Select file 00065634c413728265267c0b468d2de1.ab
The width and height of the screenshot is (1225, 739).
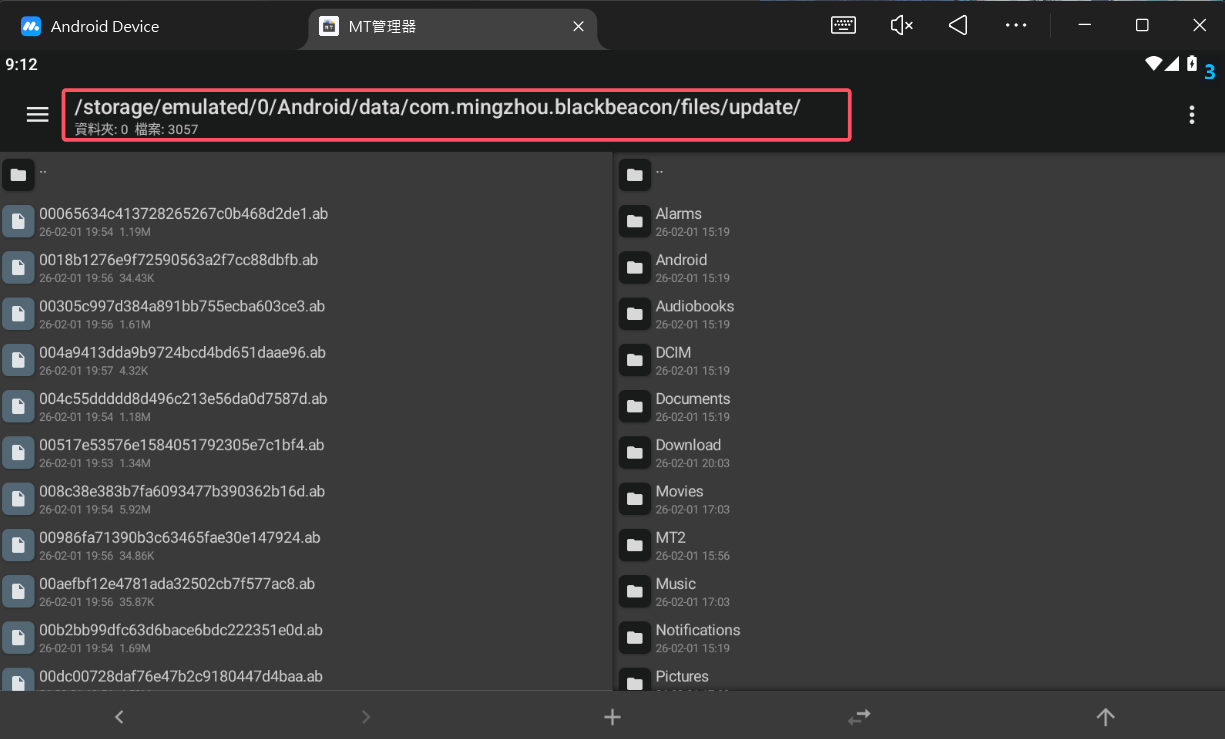305,221
